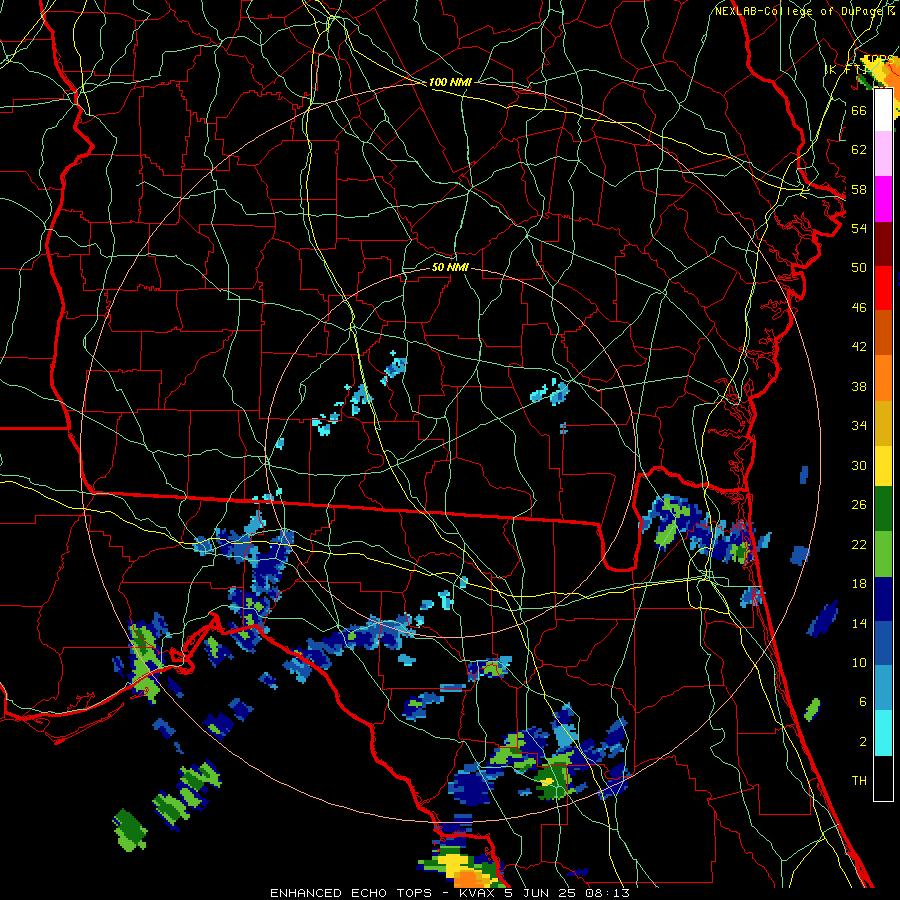Click the cyan legend color band
The image size is (900, 900).
[x=883, y=733]
